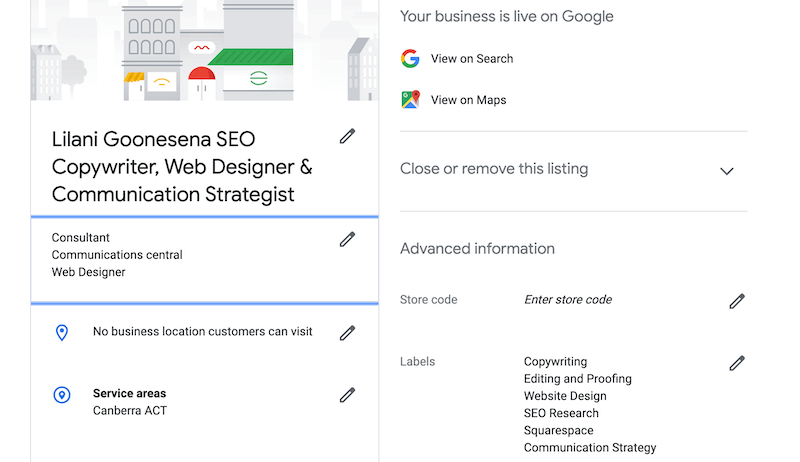Click the business name heading text
This screenshot has height=462, width=800.
click(x=182, y=167)
